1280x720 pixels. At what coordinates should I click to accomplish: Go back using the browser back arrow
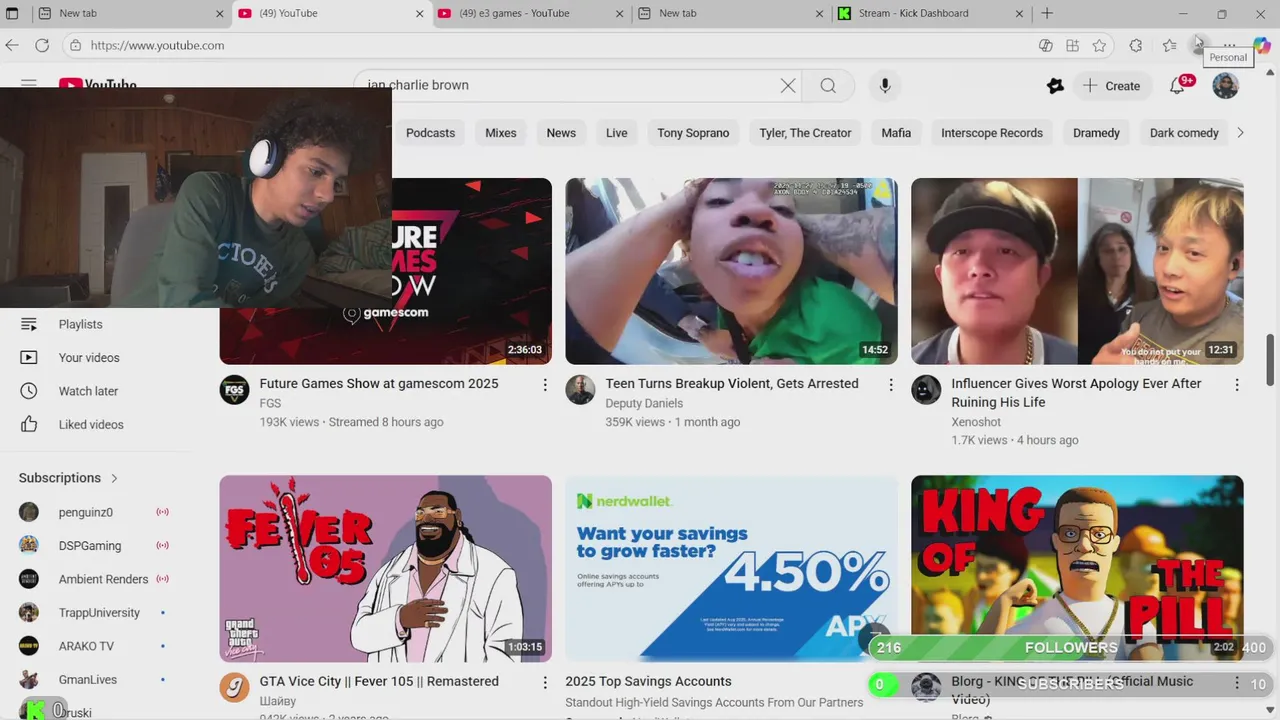point(12,45)
